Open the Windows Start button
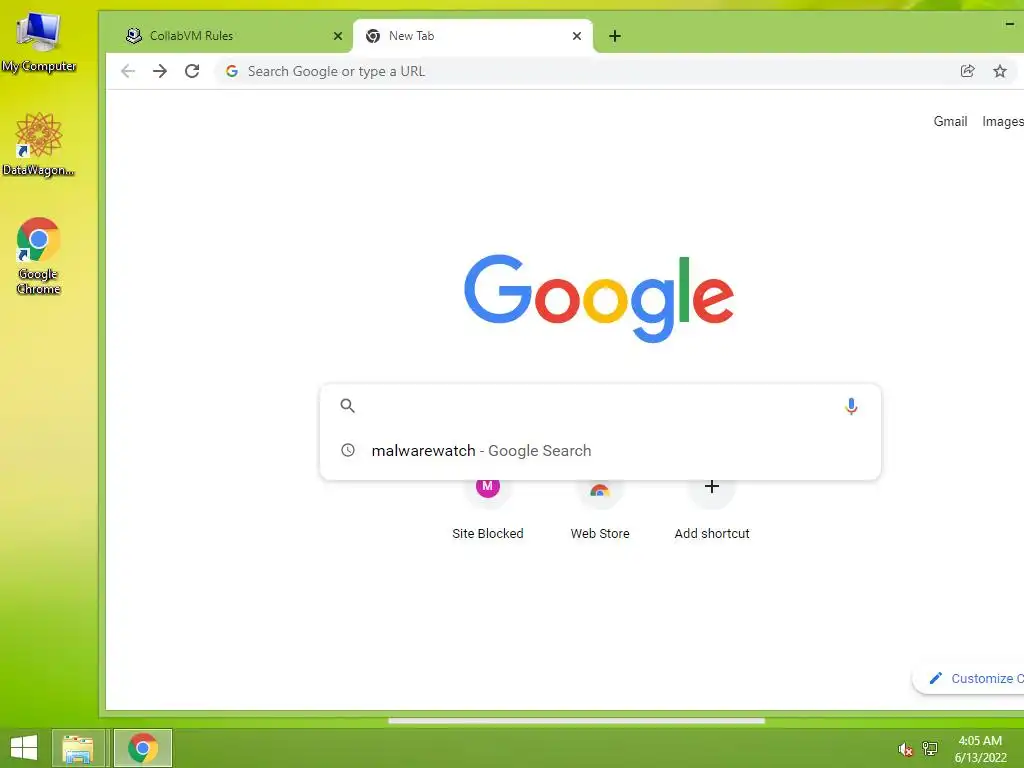This screenshot has width=1024, height=768. click(24, 748)
